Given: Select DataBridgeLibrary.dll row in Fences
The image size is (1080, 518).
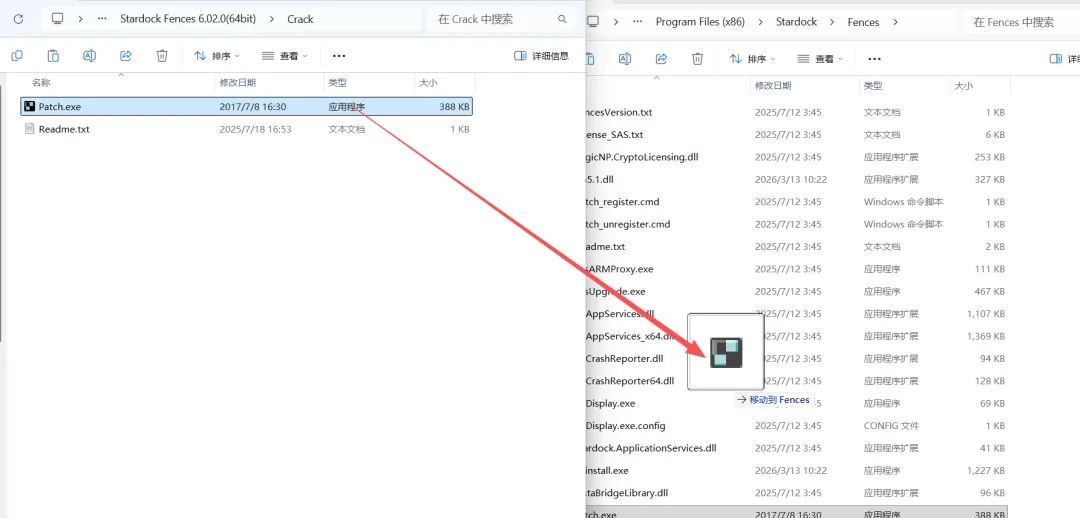Looking at the screenshot, I should (797, 493).
